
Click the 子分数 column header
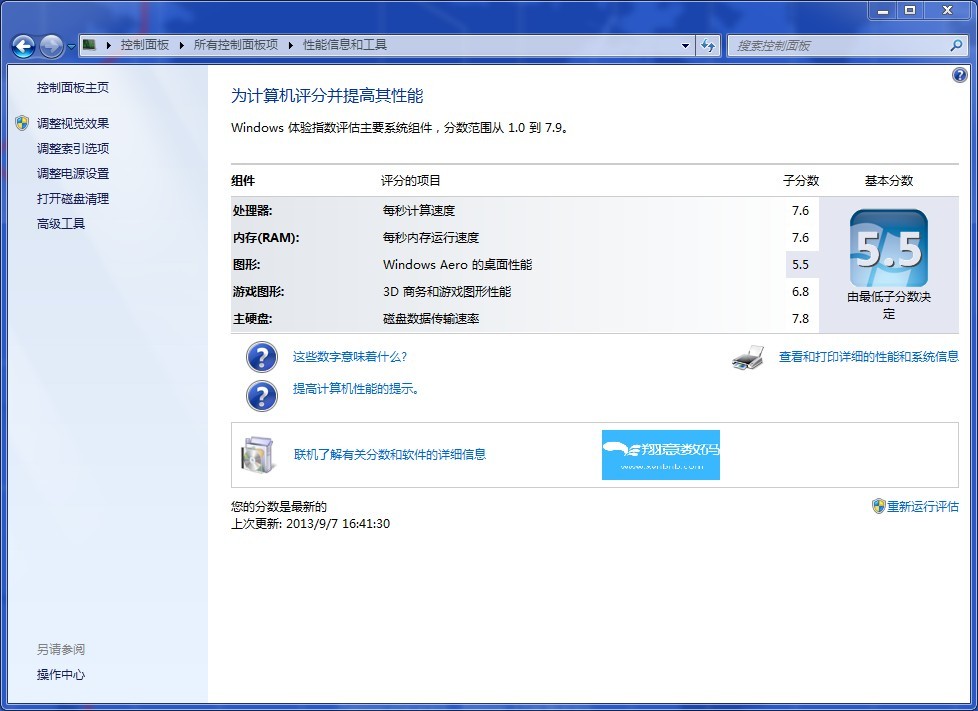[x=801, y=181]
